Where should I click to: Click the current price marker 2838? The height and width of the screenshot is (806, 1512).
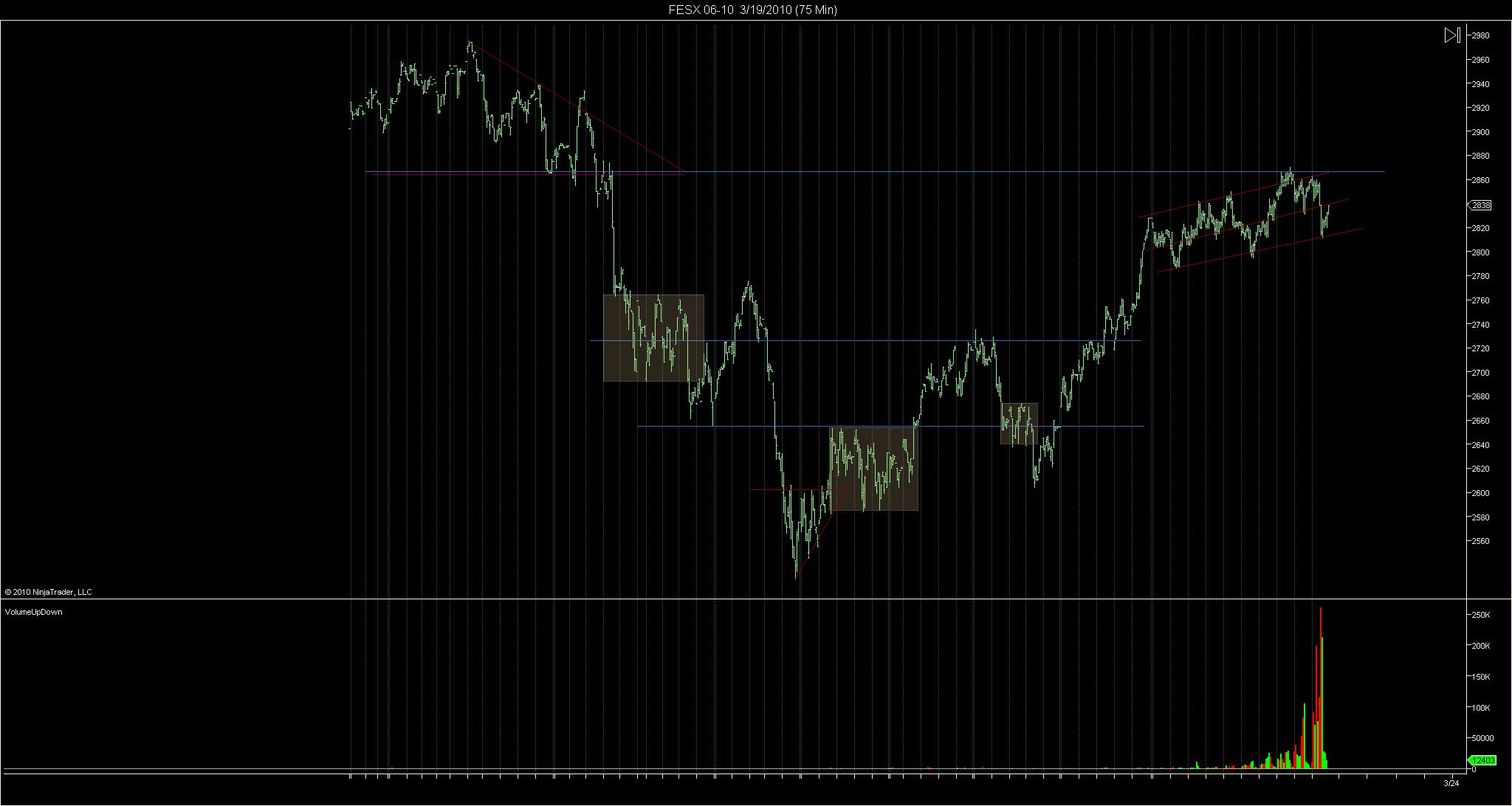coord(1480,205)
